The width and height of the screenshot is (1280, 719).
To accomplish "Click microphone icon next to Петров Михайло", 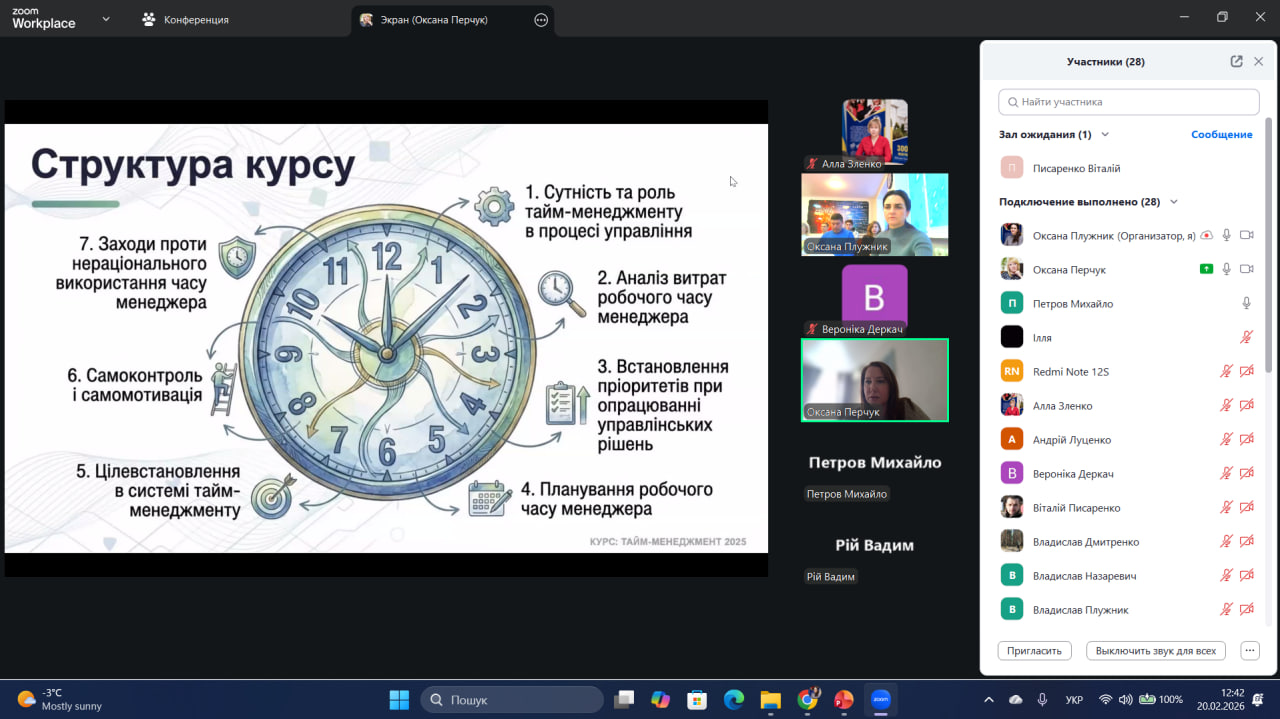I will click(x=1246, y=303).
